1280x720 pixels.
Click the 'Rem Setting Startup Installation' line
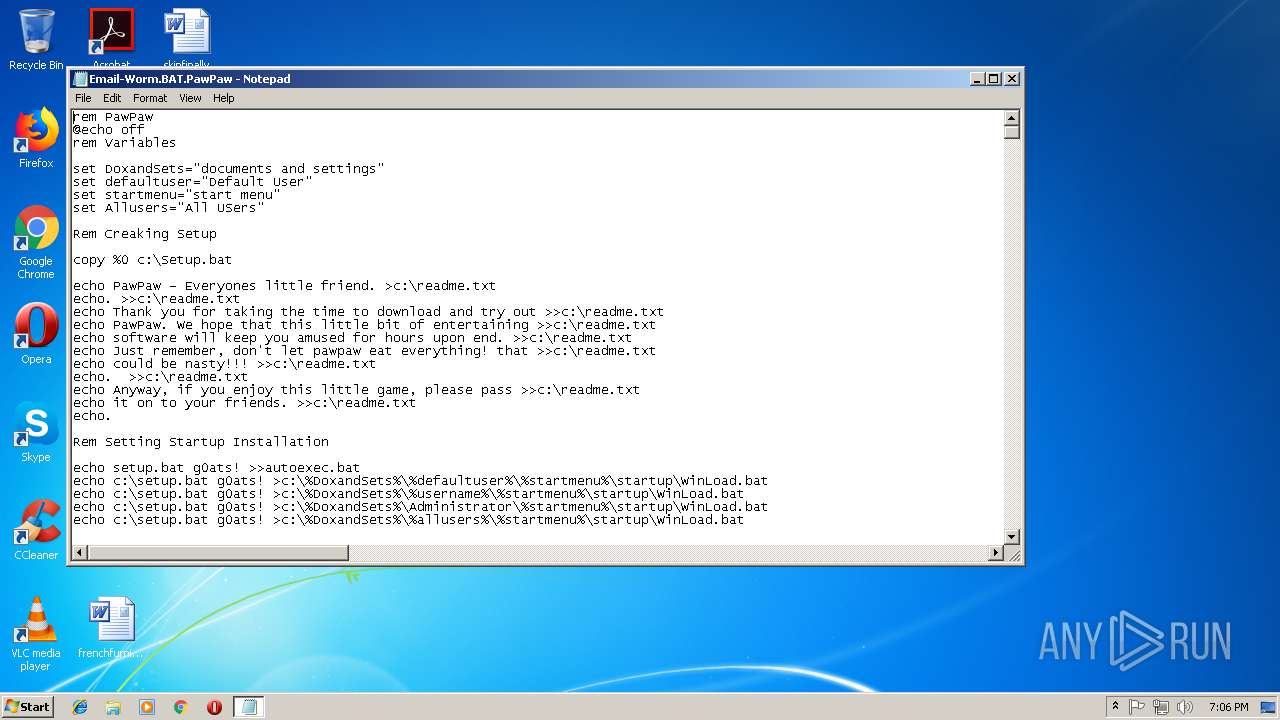point(201,442)
